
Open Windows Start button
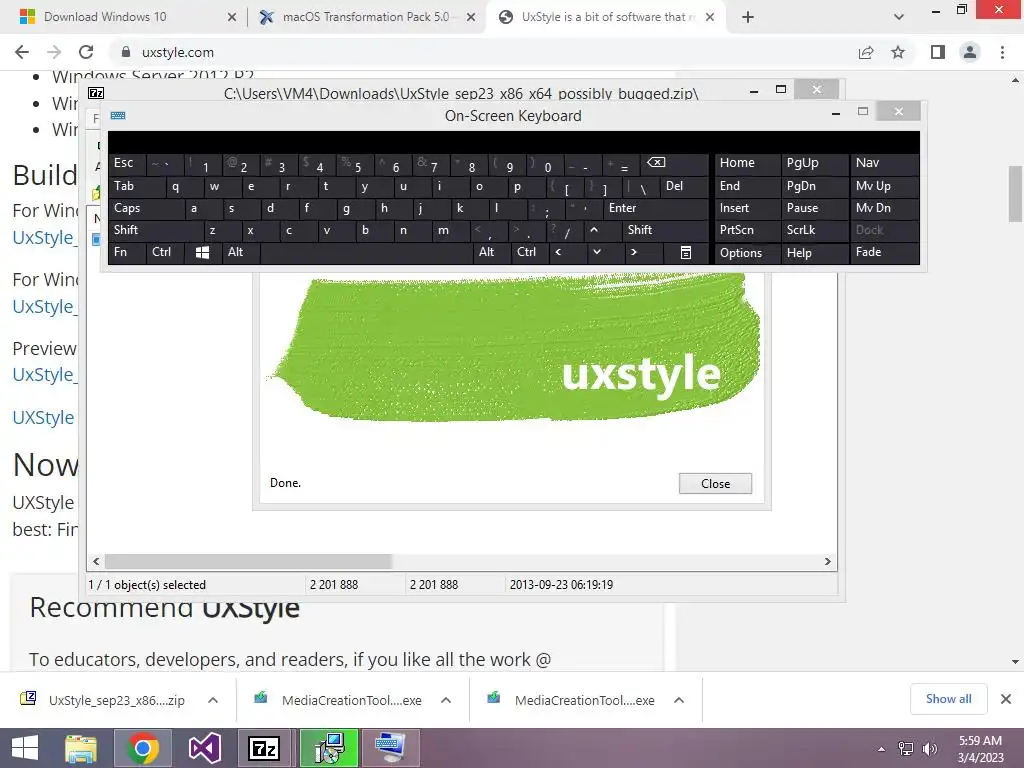(25, 748)
